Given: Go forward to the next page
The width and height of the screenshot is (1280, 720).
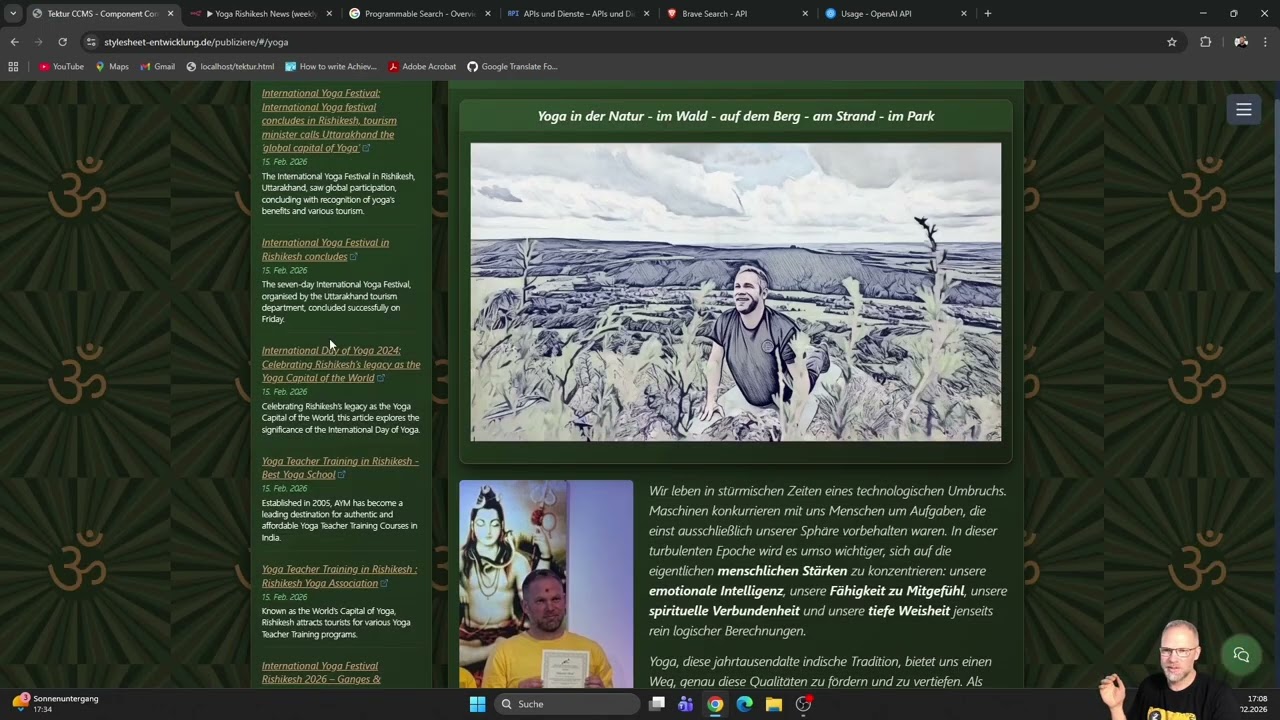Looking at the screenshot, I should click(x=38, y=42).
